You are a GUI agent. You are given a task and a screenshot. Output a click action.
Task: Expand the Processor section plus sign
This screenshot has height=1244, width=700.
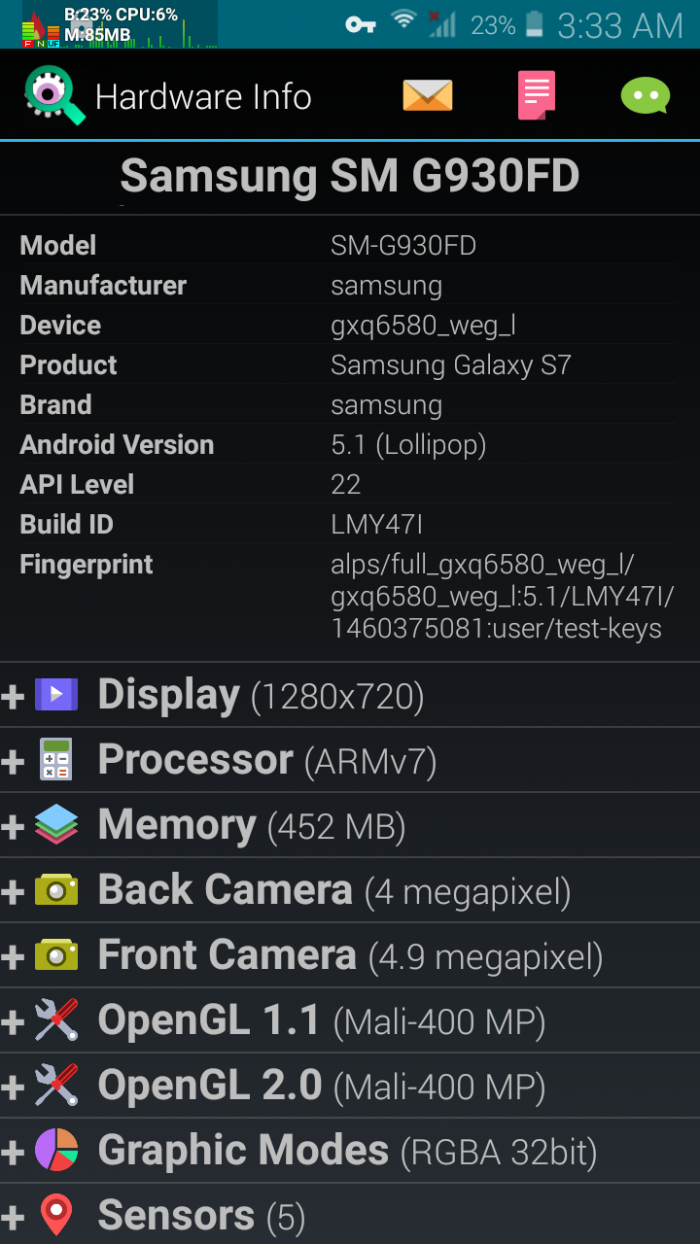[x=13, y=761]
